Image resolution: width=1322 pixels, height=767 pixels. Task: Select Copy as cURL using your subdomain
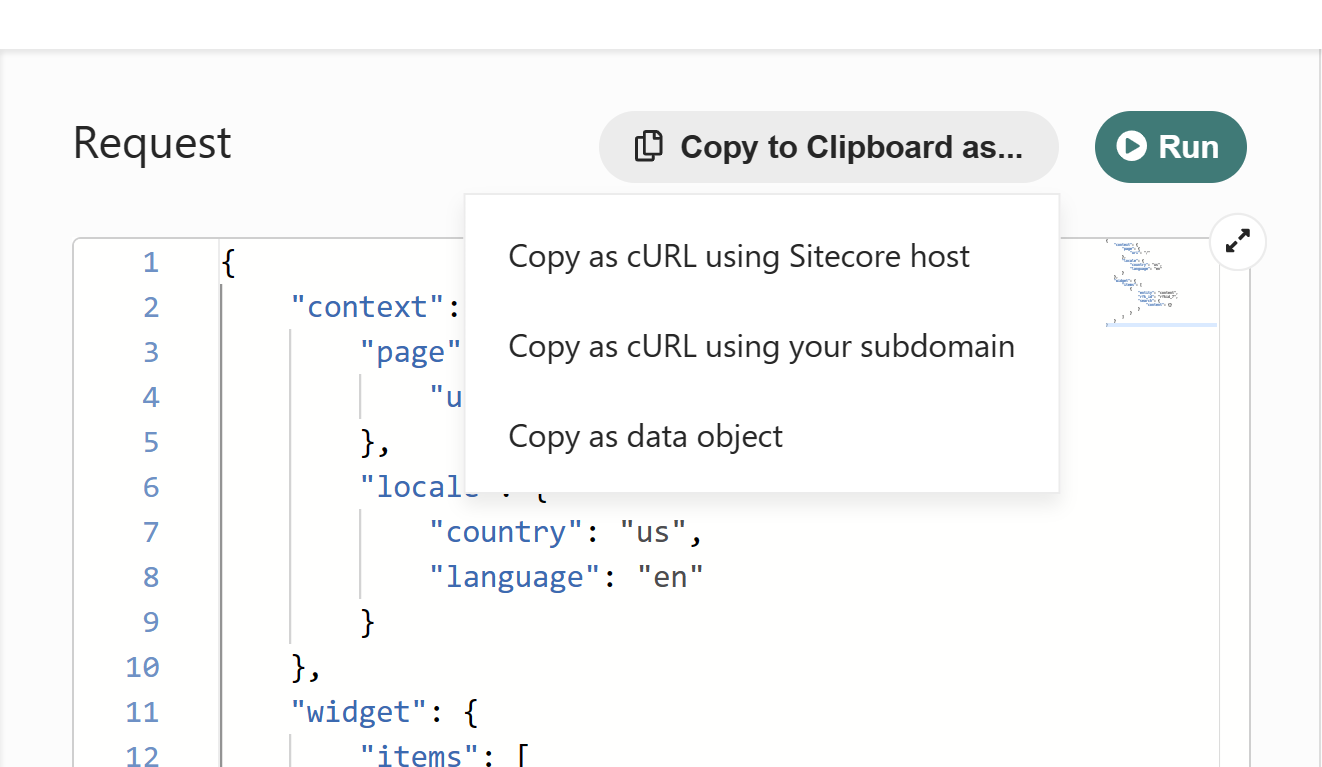761,346
